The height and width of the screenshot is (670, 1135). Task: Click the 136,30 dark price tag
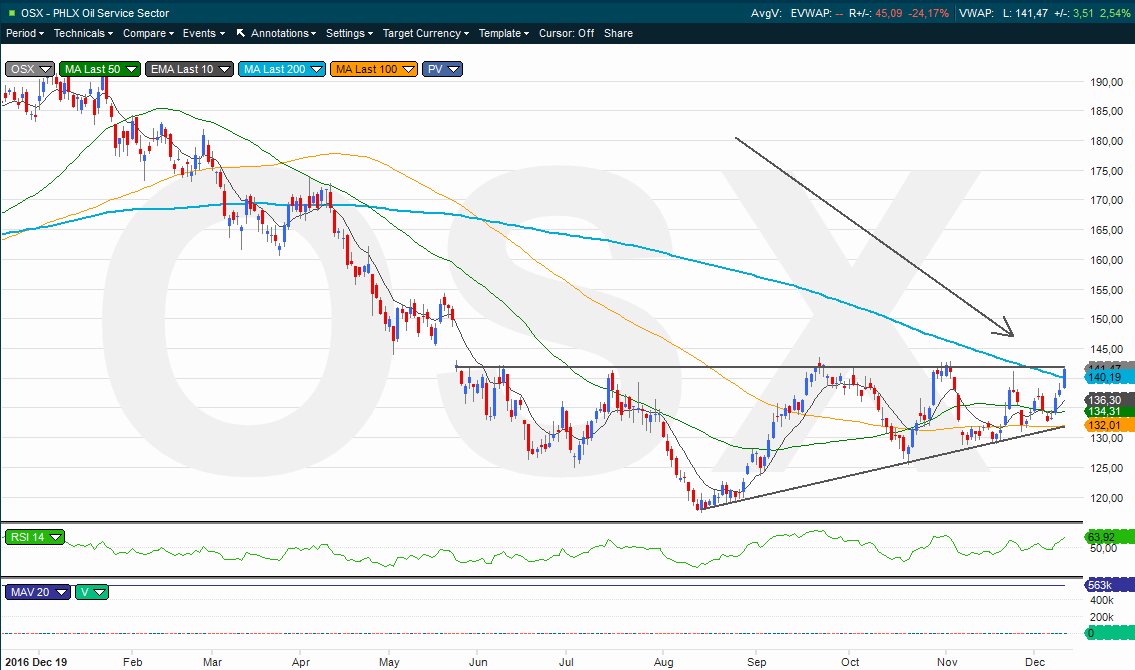pyautogui.click(x=1108, y=400)
